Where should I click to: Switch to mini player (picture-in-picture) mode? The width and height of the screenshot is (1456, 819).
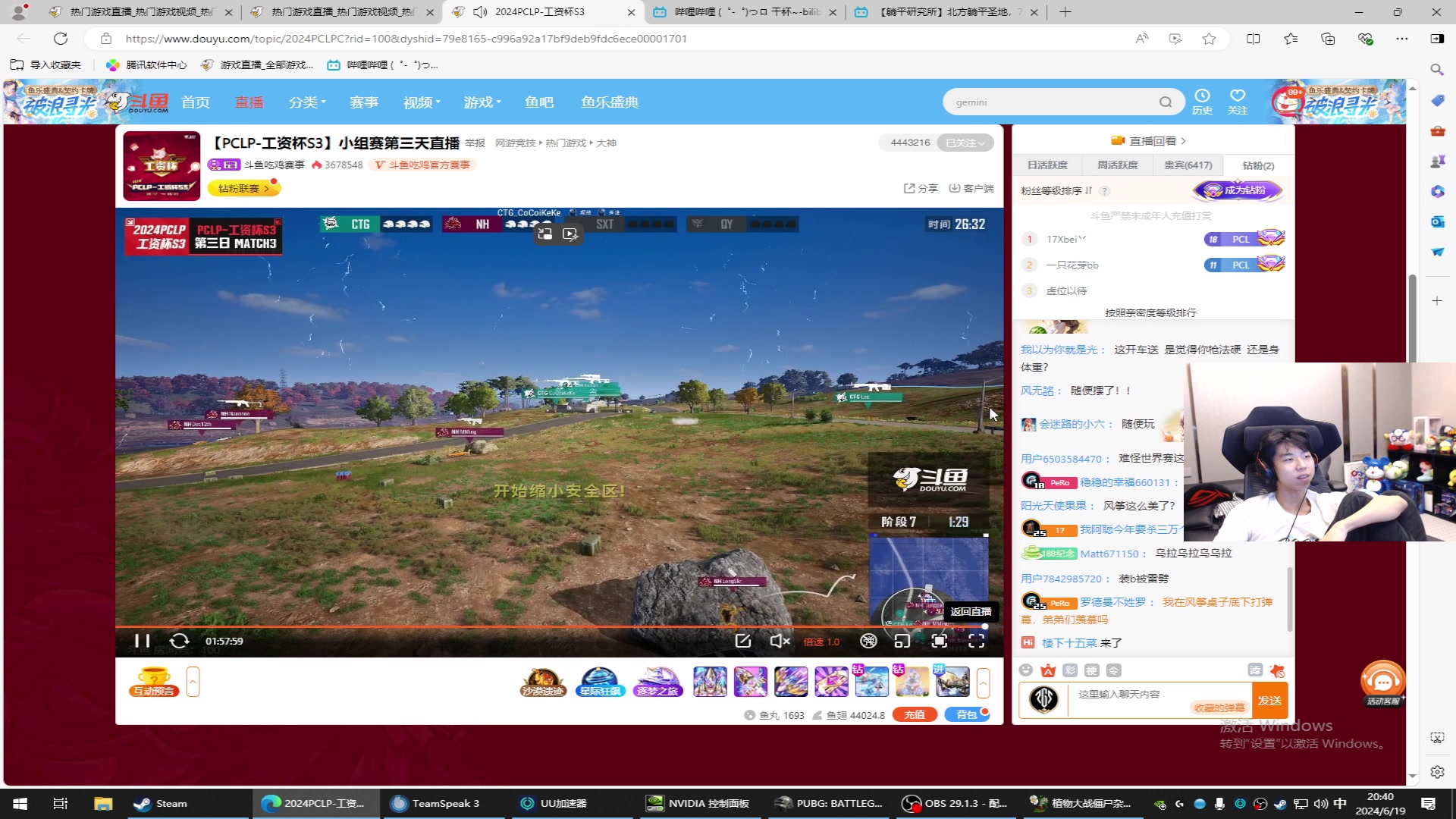click(902, 641)
